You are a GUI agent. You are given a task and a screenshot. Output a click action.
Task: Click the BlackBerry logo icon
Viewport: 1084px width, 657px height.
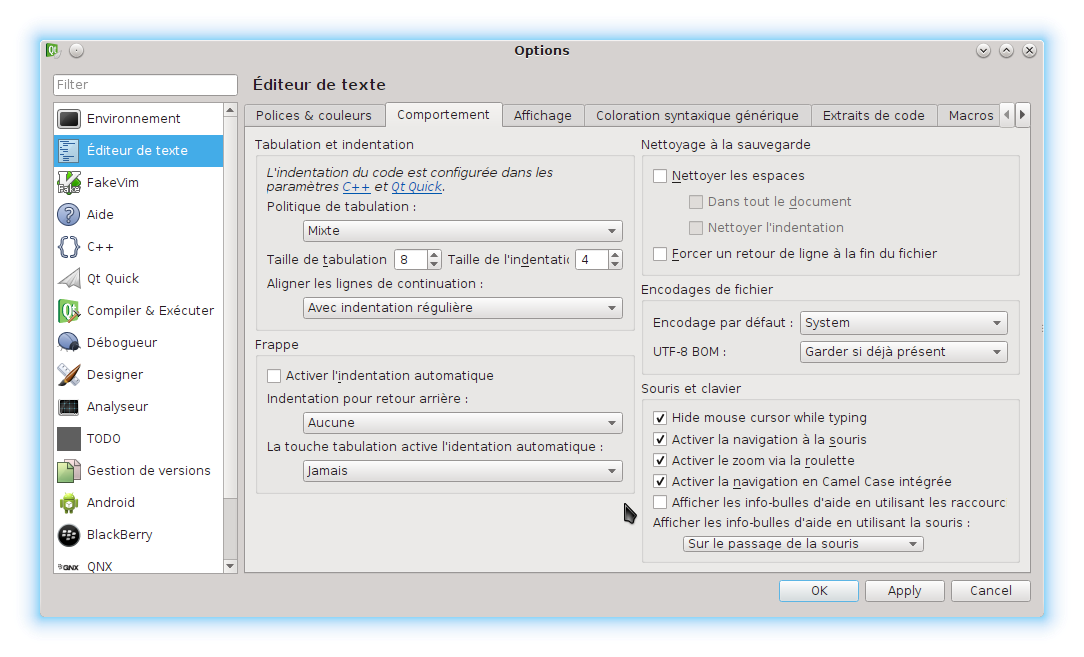(68, 535)
